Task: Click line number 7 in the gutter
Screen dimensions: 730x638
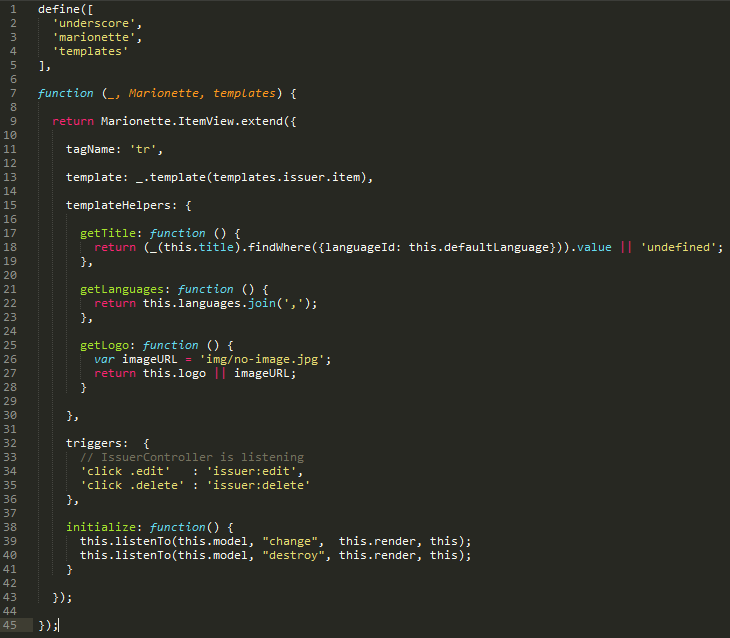Action: (13, 93)
